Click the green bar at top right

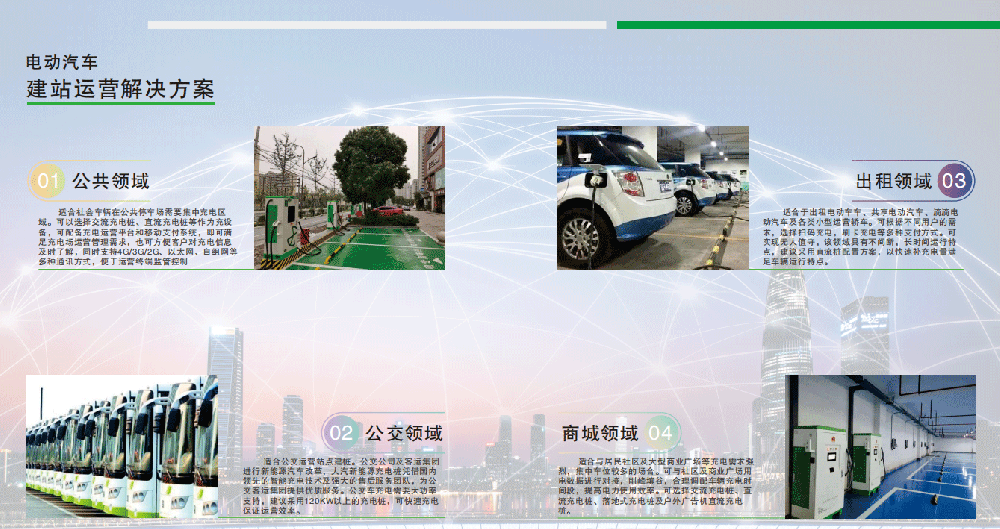[x=808, y=25]
